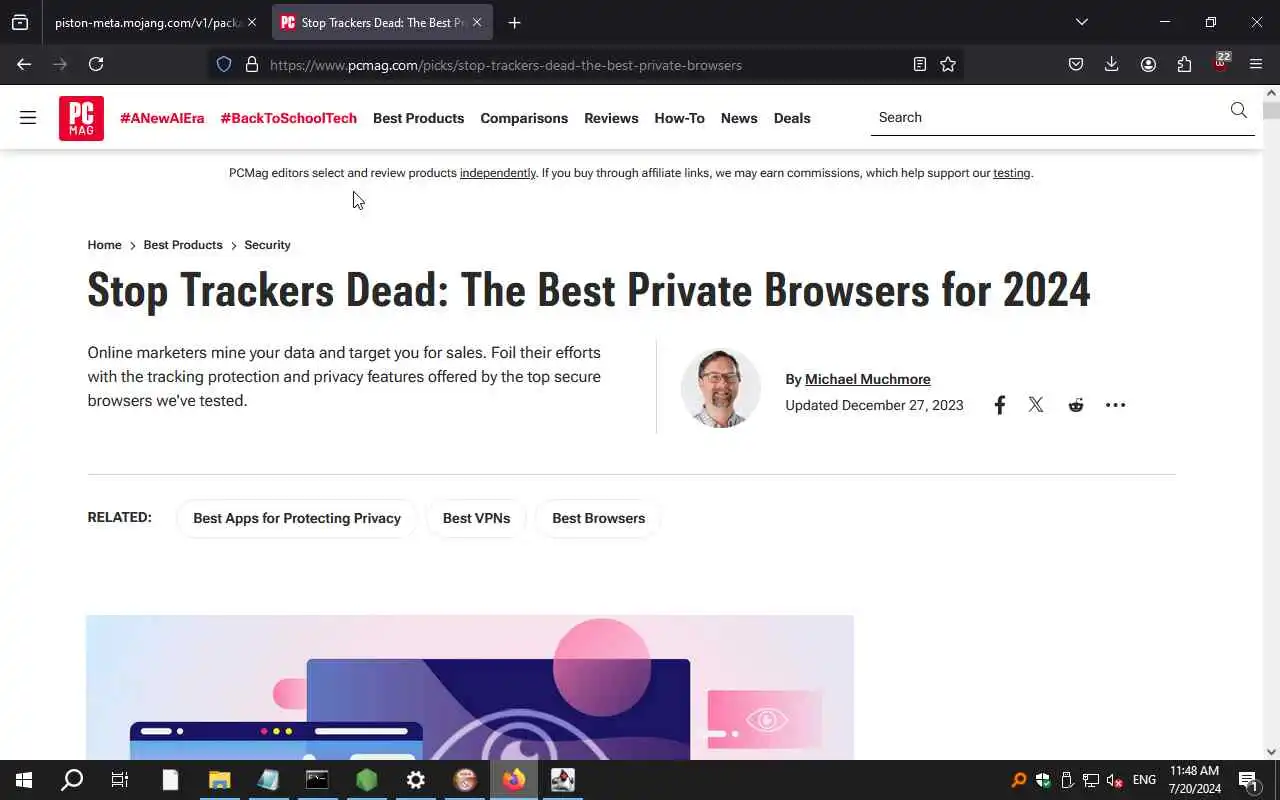
Task: Open File Explorer from the taskbar
Action: (x=219, y=780)
